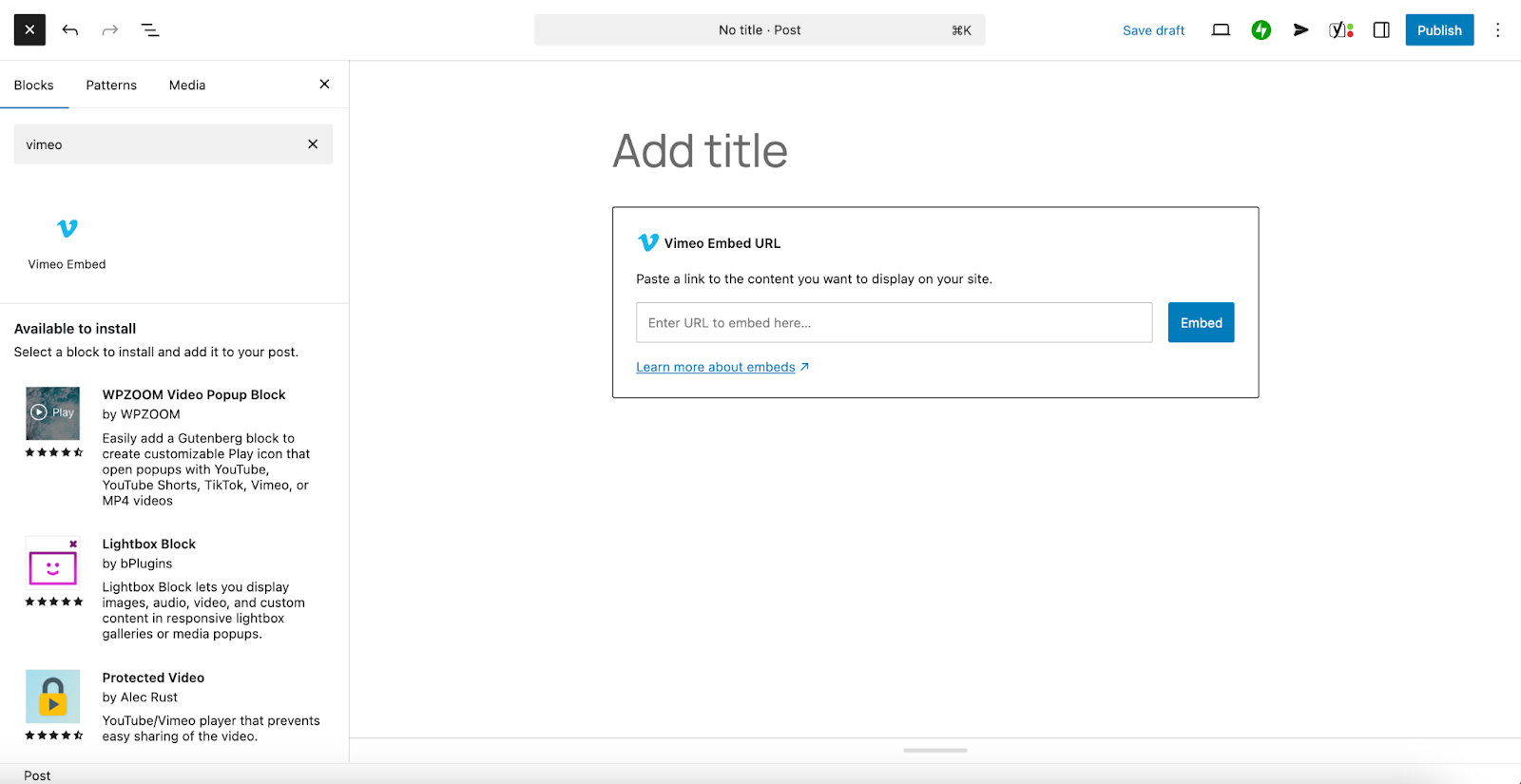Click the WPZOOM star rating

[x=54, y=452]
